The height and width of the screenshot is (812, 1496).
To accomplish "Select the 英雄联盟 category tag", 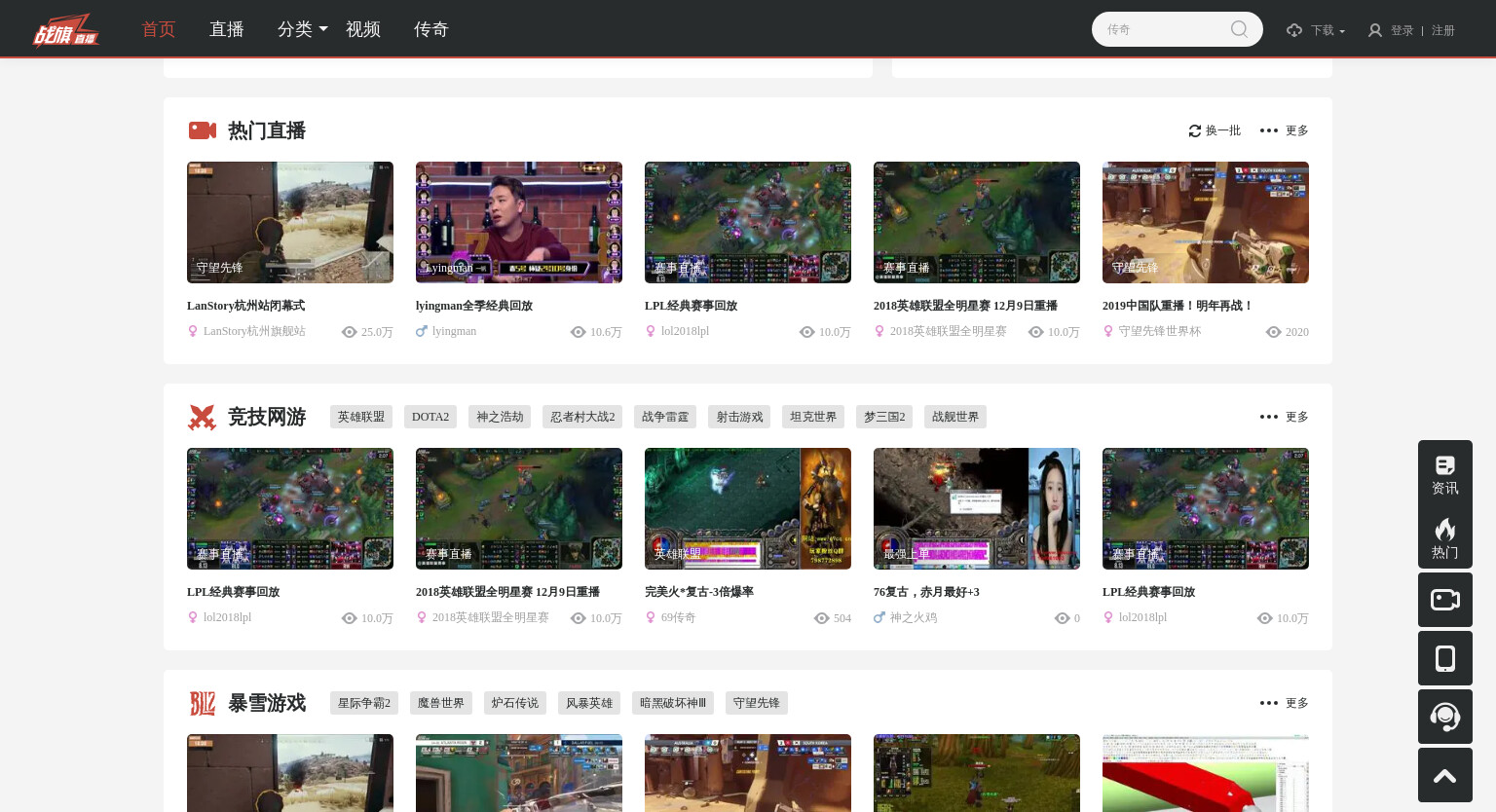I will 361,417.
